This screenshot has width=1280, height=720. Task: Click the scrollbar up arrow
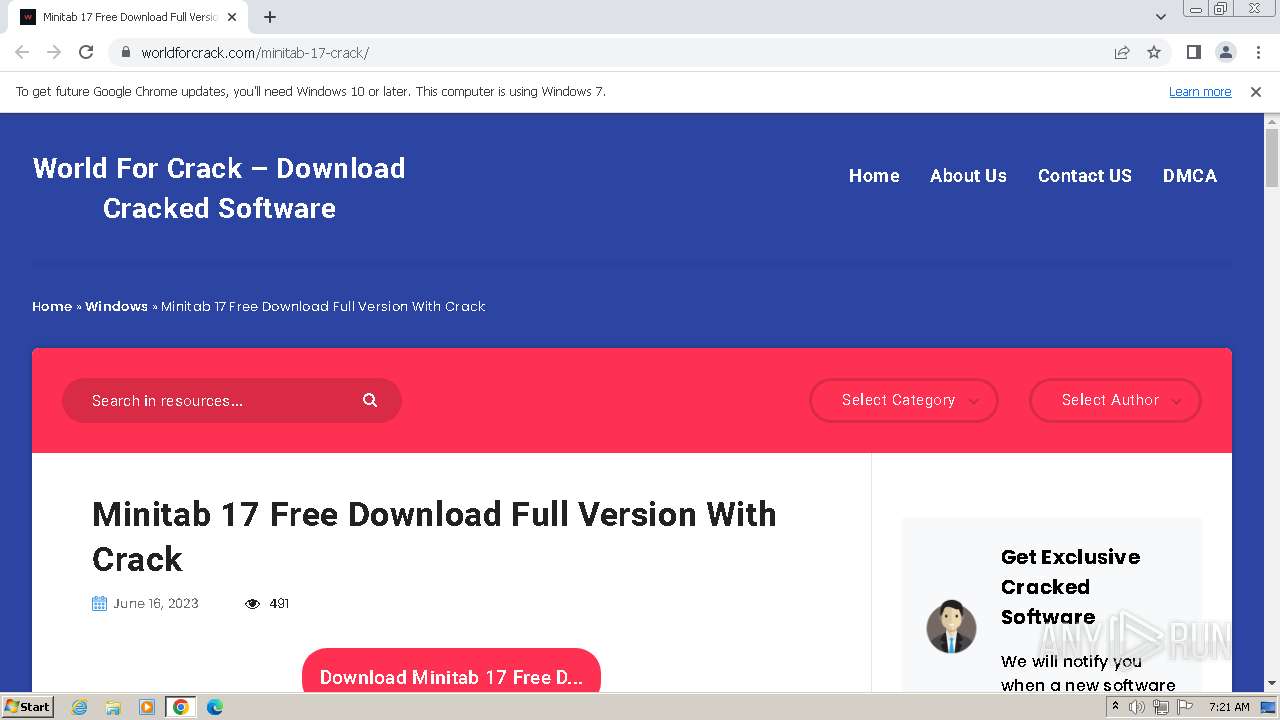[1272, 120]
